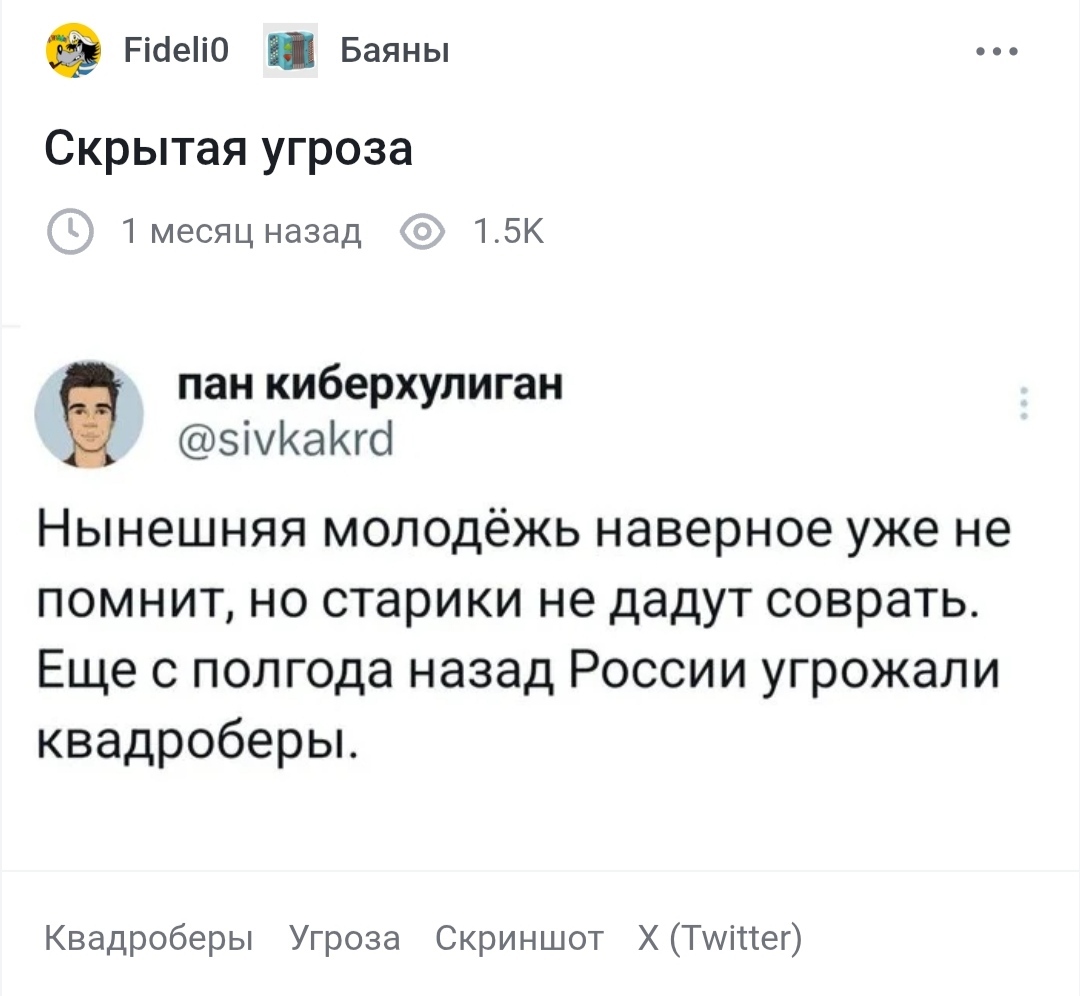Viewport: 1080px width, 996px height.
Task: Click the @sivkakrd handle
Action: pyautogui.click(x=284, y=437)
